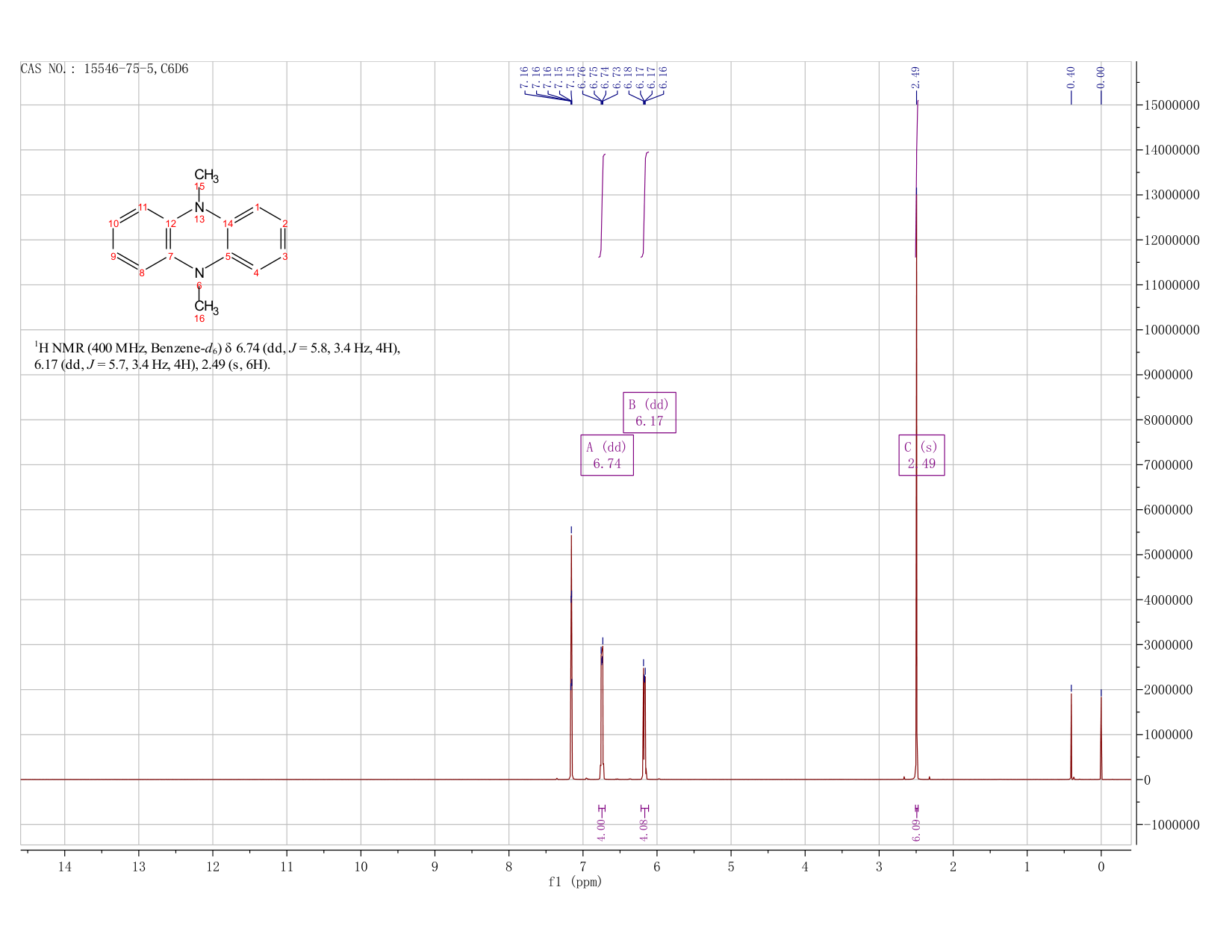The height and width of the screenshot is (952, 1232).
Task: Click the second line of NMR report text
Action: click(152, 365)
